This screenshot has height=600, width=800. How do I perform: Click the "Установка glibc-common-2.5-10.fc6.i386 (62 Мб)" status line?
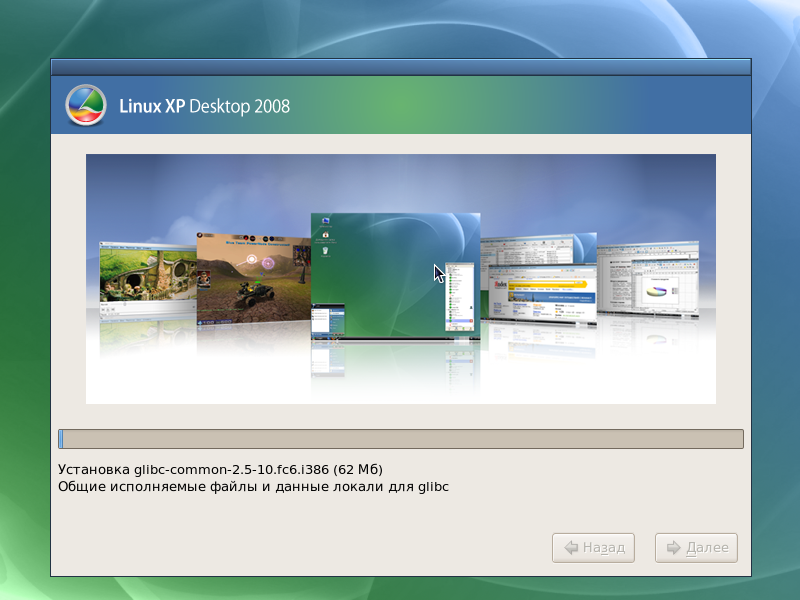coord(220,469)
